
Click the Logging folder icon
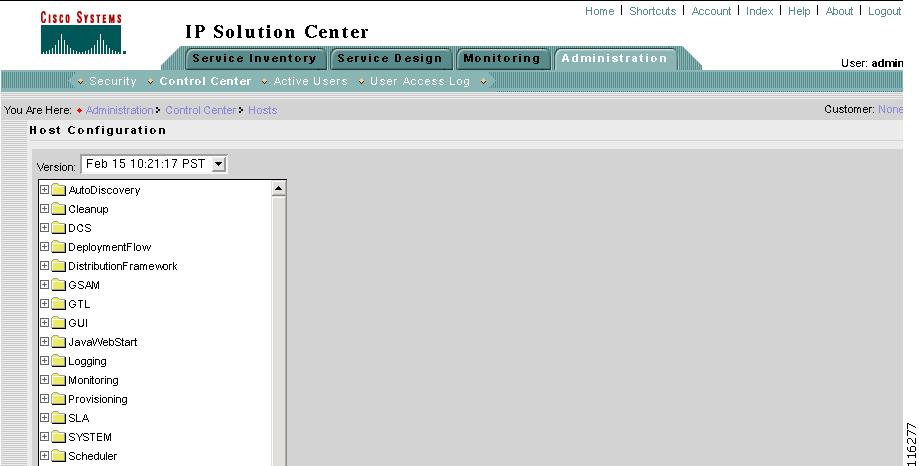coord(58,361)
